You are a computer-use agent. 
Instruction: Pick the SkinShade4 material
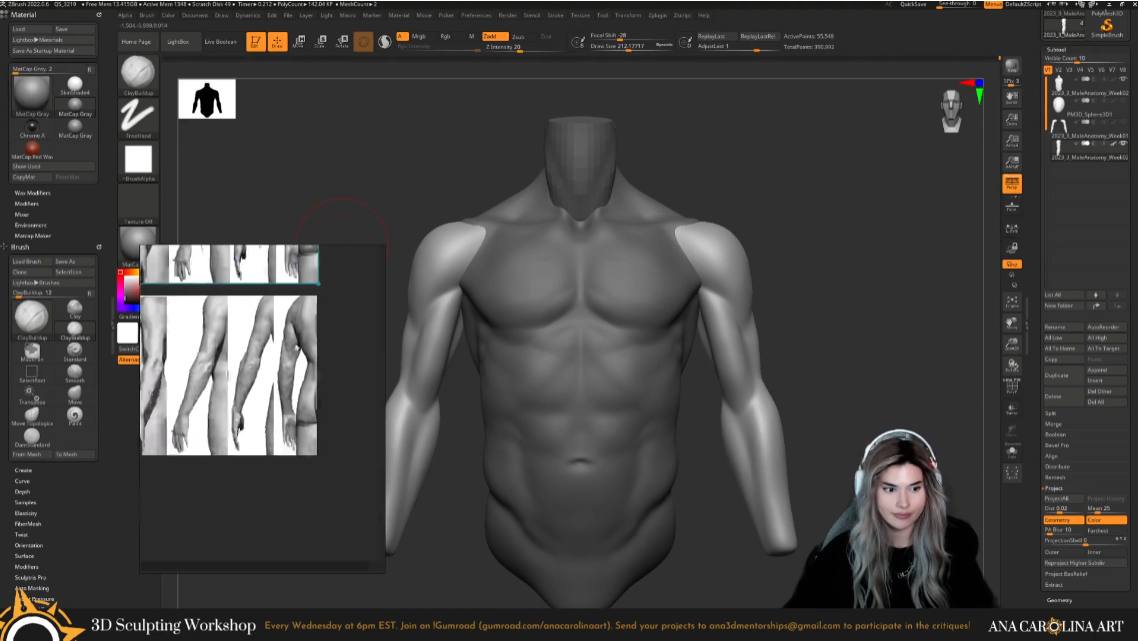click(75, 86)
